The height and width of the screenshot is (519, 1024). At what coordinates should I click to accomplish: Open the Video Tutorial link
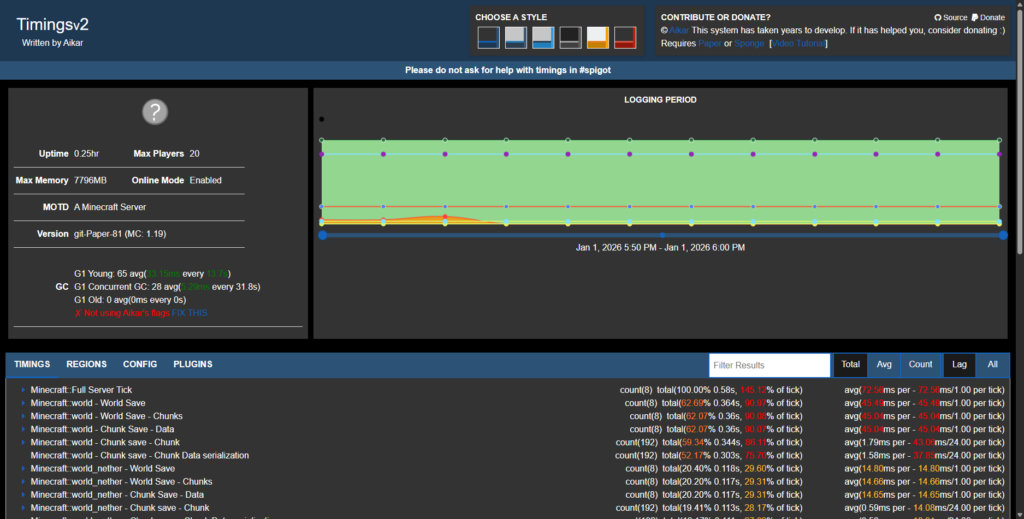798,44
